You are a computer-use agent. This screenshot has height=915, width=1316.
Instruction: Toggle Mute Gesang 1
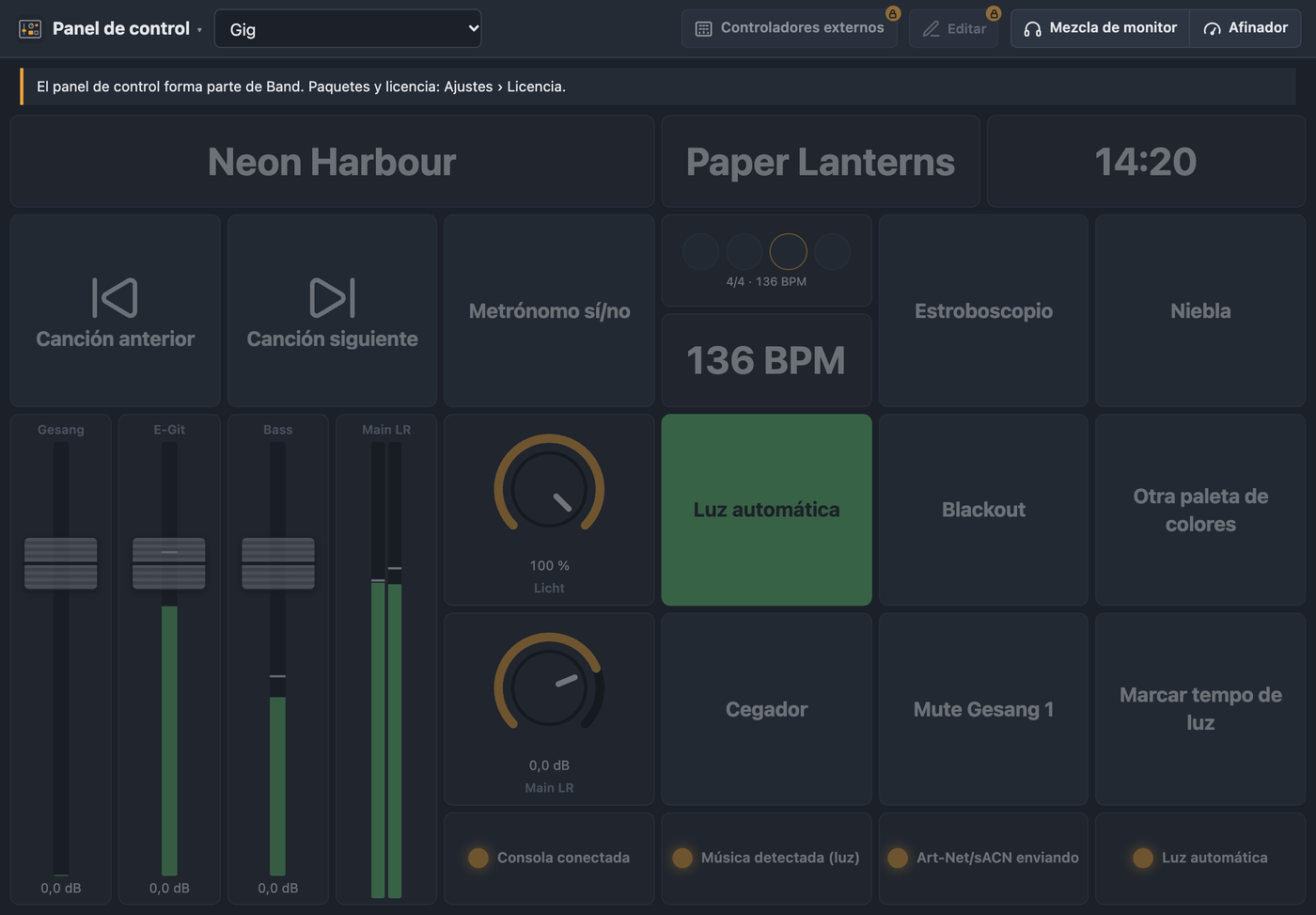(983, 709)
